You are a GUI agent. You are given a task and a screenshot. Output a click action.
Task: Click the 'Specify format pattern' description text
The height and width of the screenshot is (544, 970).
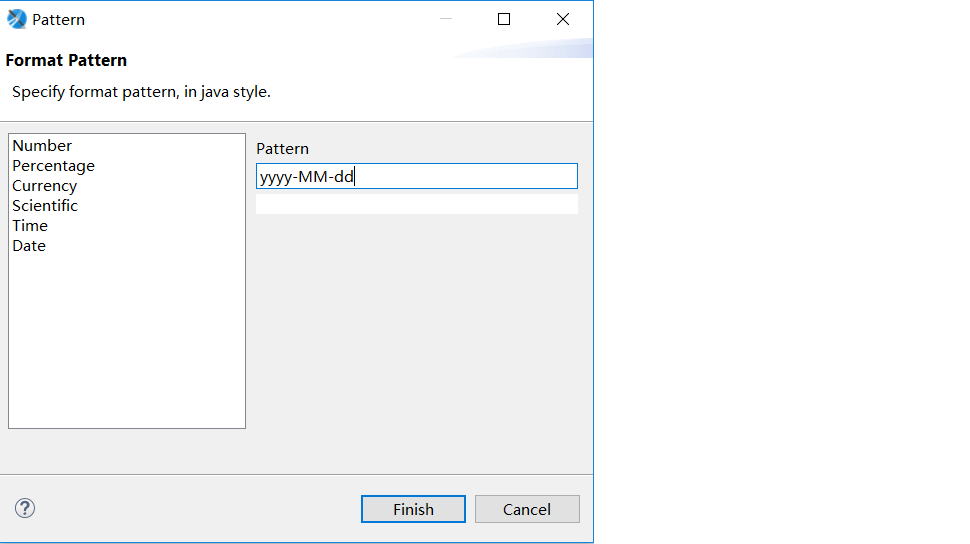tap(141, 92)
